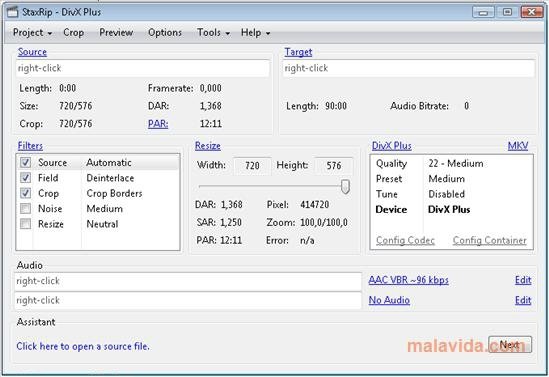Open the Crop menu item
The height and width of the screenshot is (377, 549).
pos(74,33)
